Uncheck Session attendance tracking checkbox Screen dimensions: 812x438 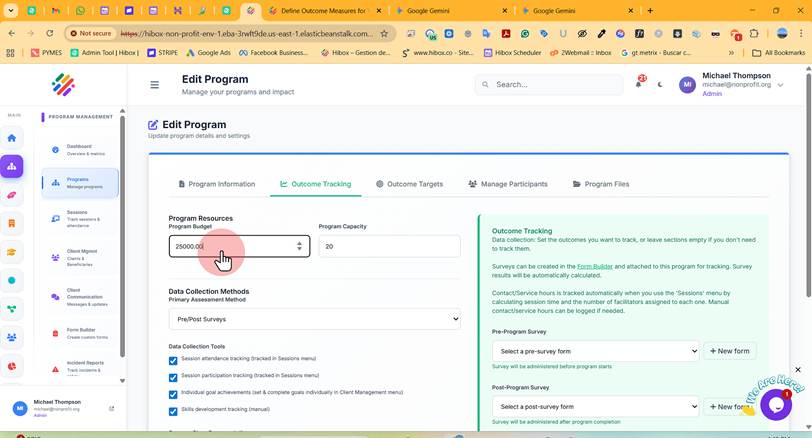pos(173,361)
